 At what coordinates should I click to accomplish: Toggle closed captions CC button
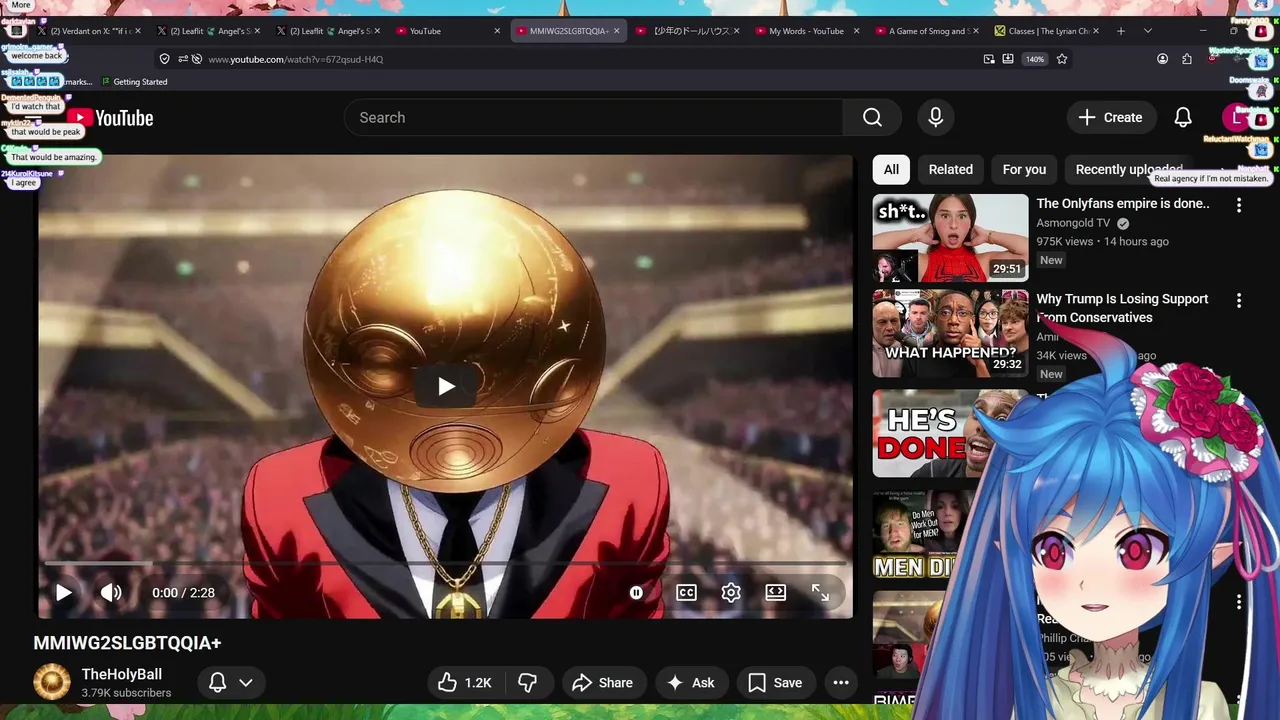[x=686, y=593]
